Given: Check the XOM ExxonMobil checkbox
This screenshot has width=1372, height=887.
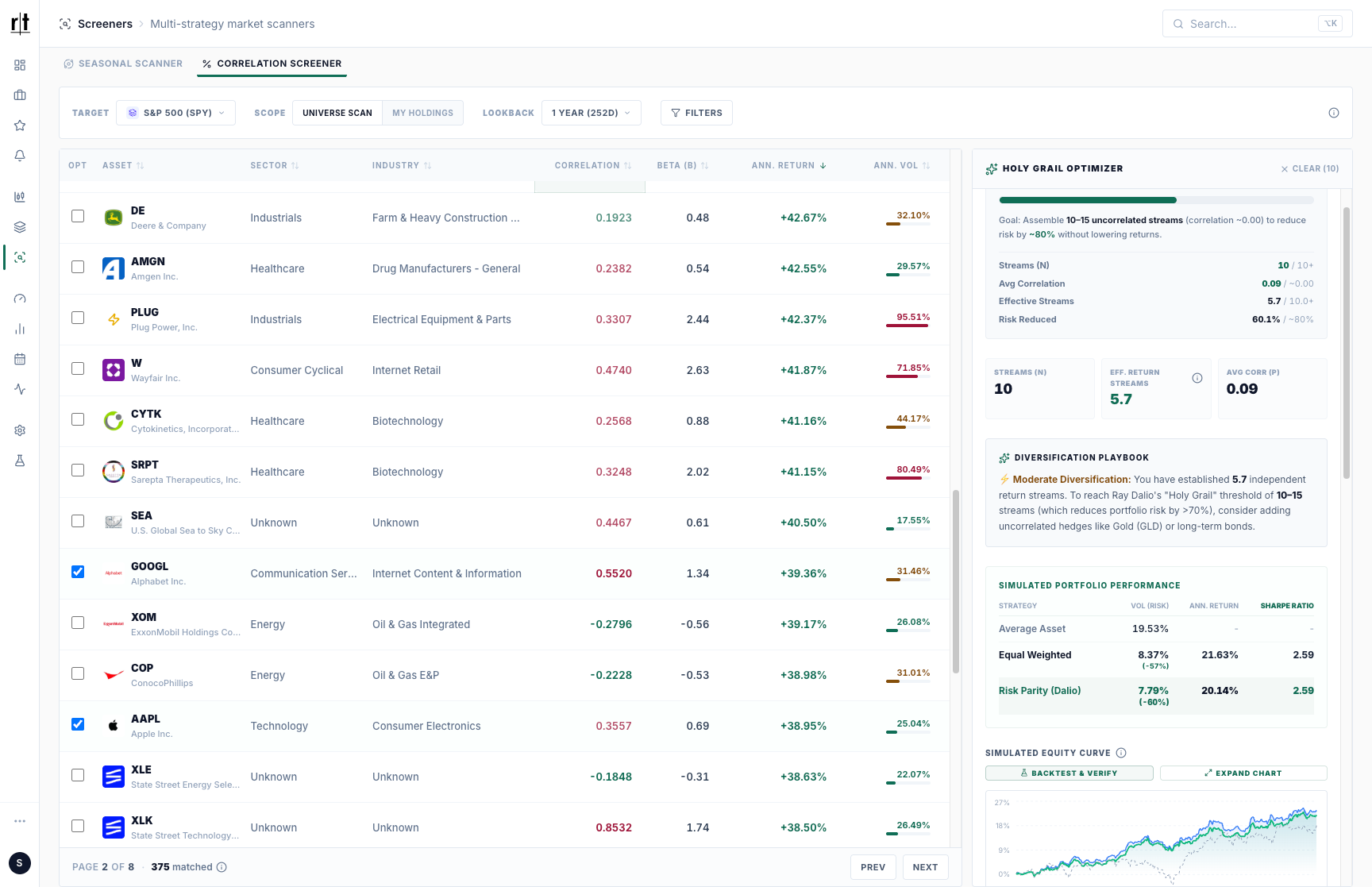Looking at the screenshot, I should click(78, 623).
